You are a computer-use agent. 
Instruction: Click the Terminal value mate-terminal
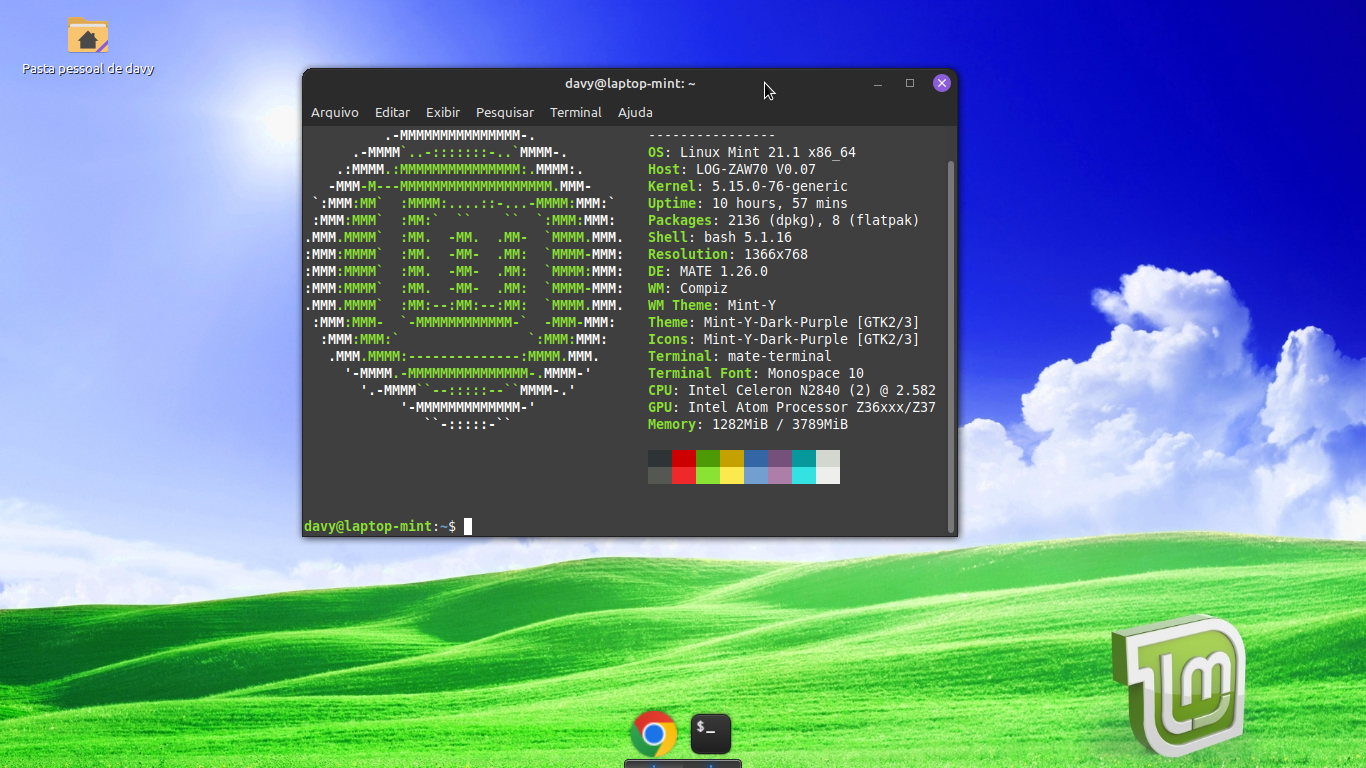click(780, 357)
